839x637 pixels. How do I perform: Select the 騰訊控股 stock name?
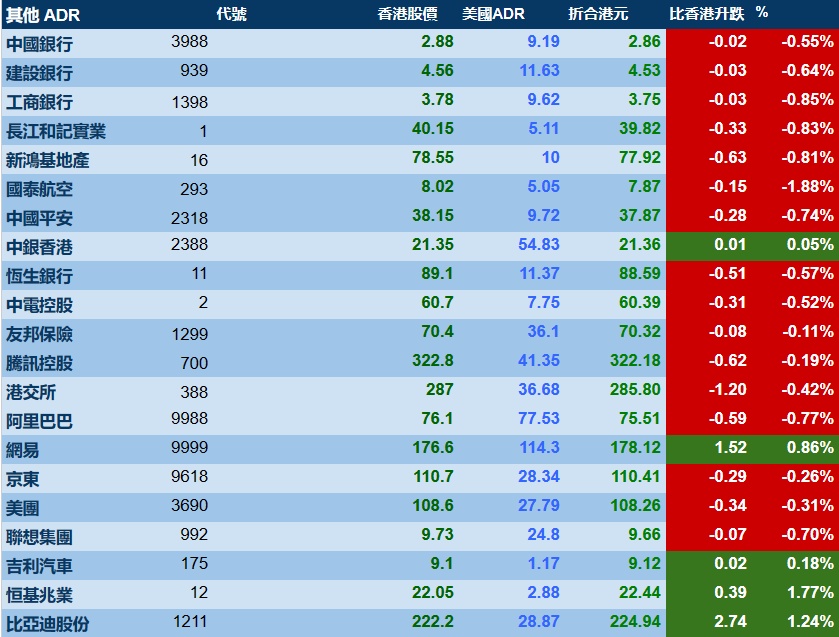pyautogui.click(x=39, y=363)
